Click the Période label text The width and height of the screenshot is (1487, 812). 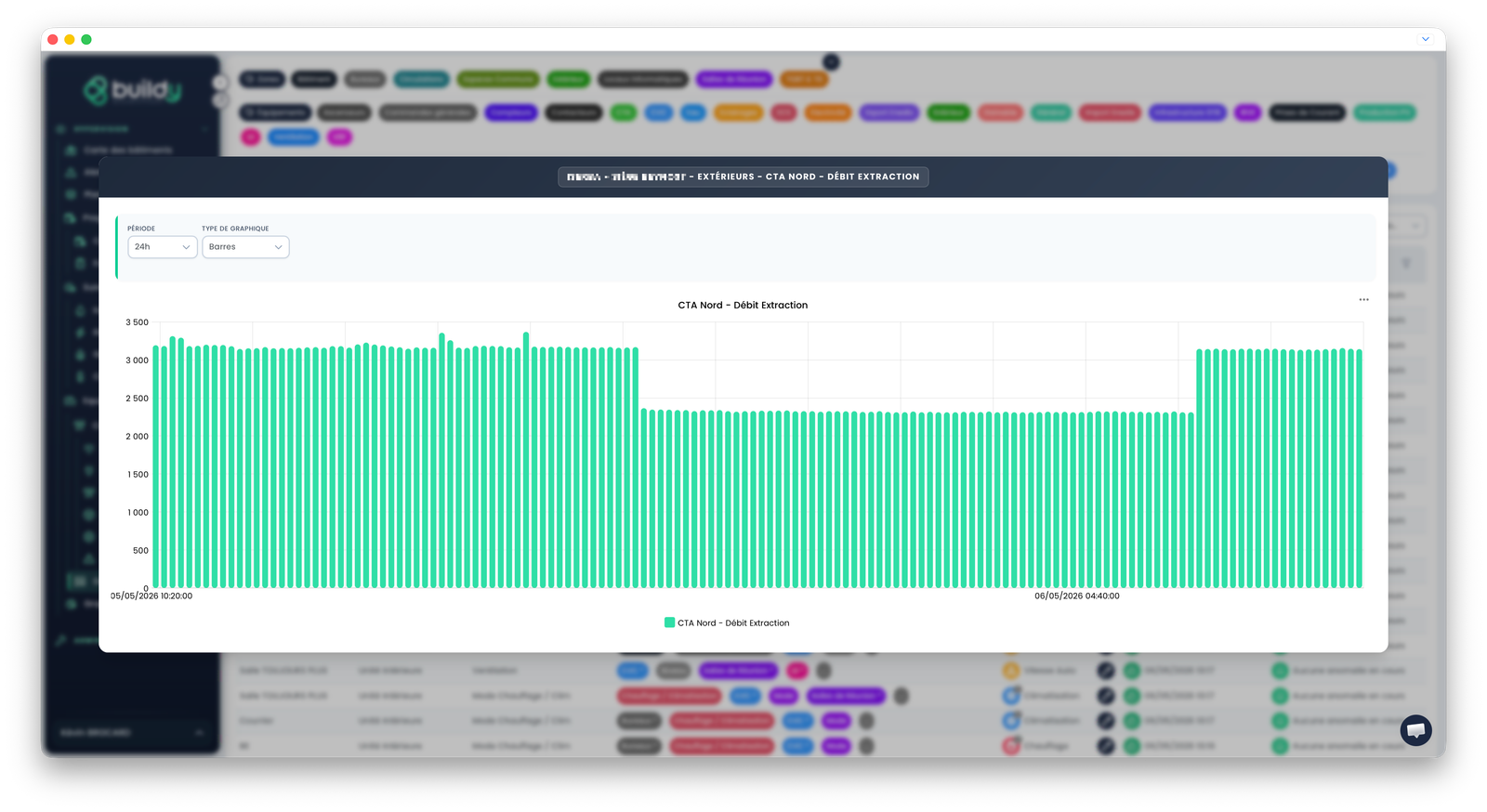coord(141,229)
